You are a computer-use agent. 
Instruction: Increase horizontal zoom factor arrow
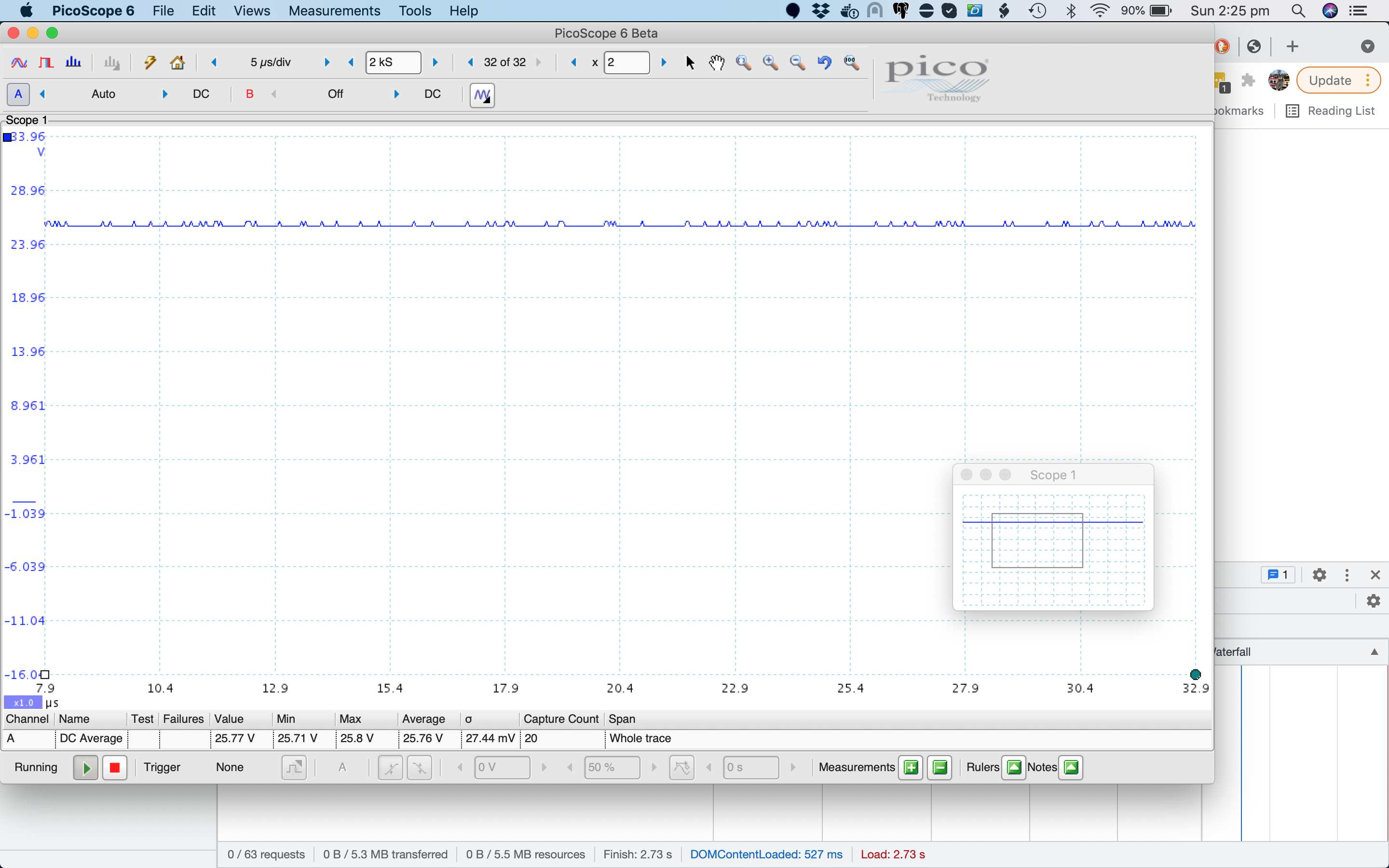[x=664, y=62]
